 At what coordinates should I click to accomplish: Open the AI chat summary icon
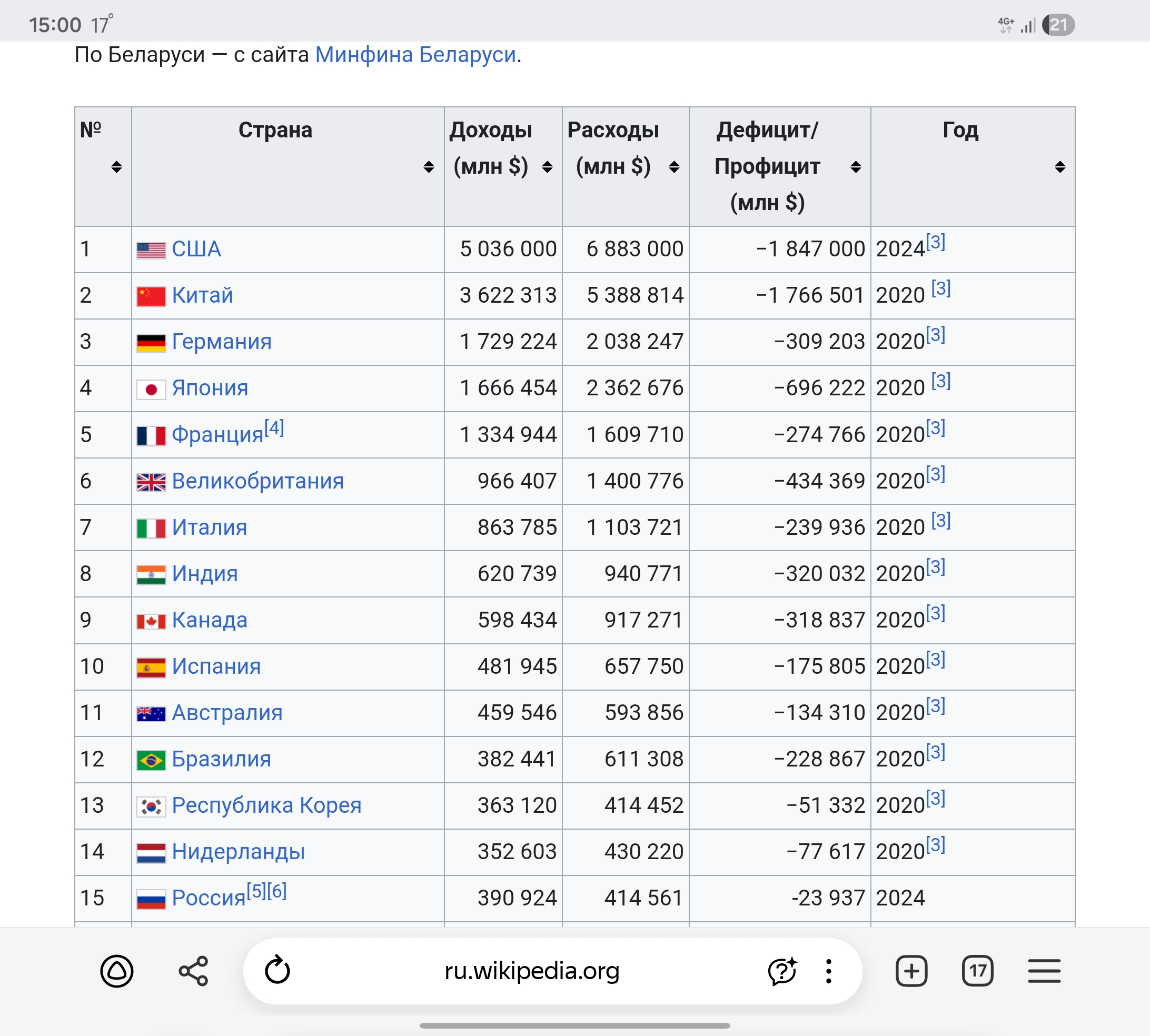[x=782, y=971]
